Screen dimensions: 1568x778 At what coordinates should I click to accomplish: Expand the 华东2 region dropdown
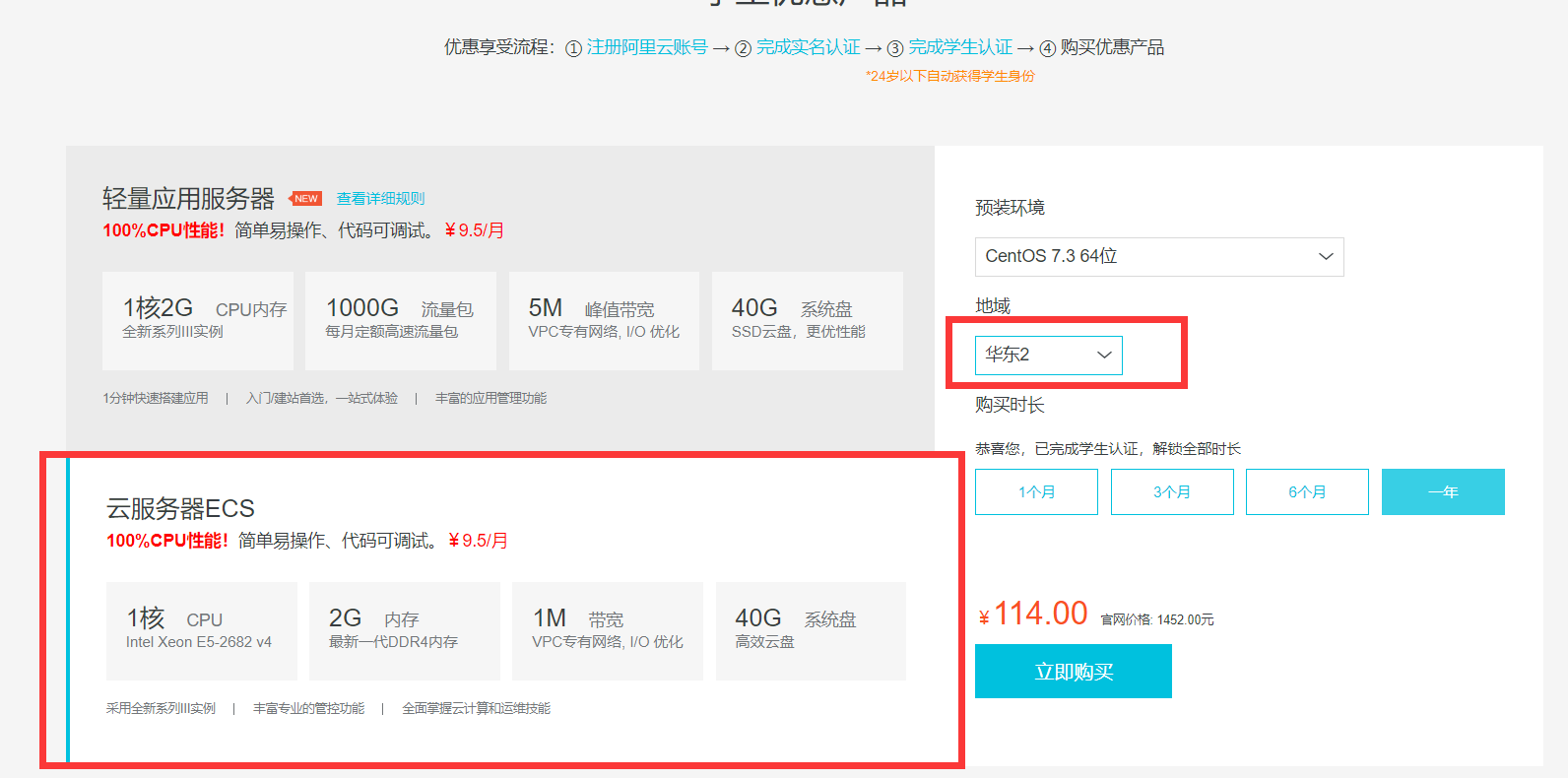(1049, 355)
